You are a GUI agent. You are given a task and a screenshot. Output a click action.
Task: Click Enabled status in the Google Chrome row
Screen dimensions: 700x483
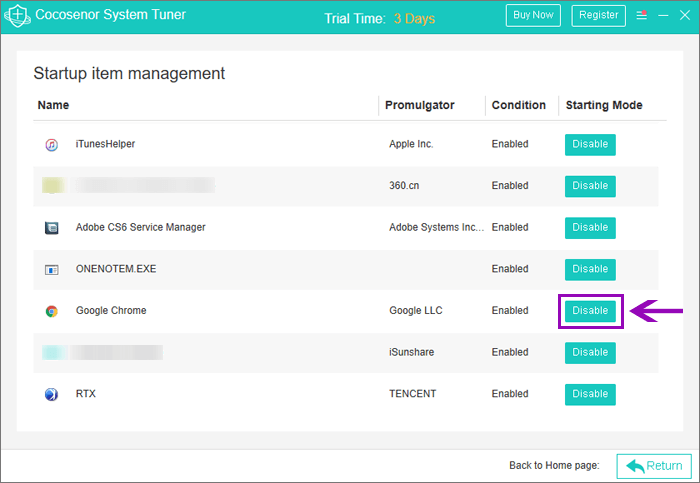pyautogui.click(x=510, y=311)
